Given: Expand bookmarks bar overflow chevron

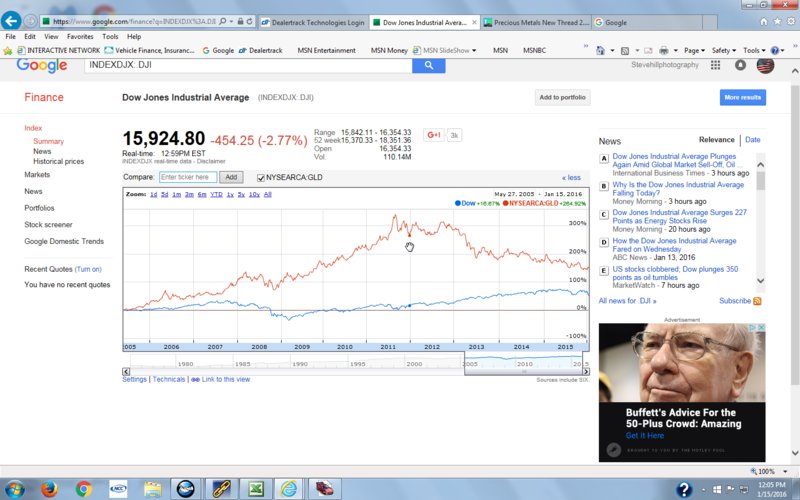Looking at the screenshot, I should pos(586,46).
